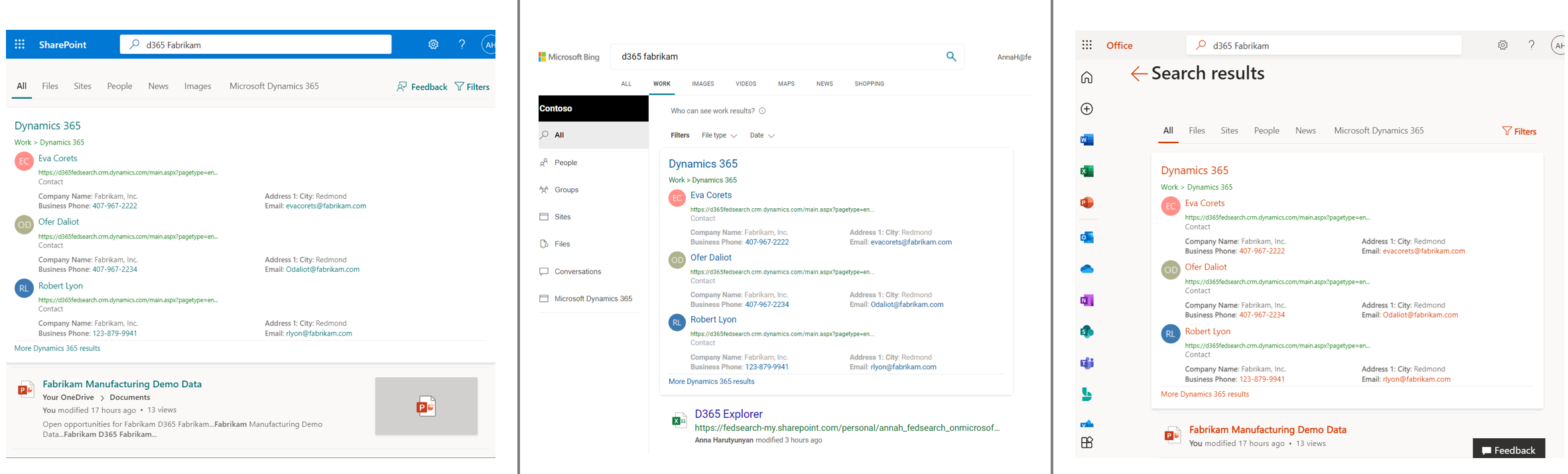Screen dimensions: 1568x474
Task: Open OneDrive from the Office sidebar
Action: click(x=1086, y=269)
